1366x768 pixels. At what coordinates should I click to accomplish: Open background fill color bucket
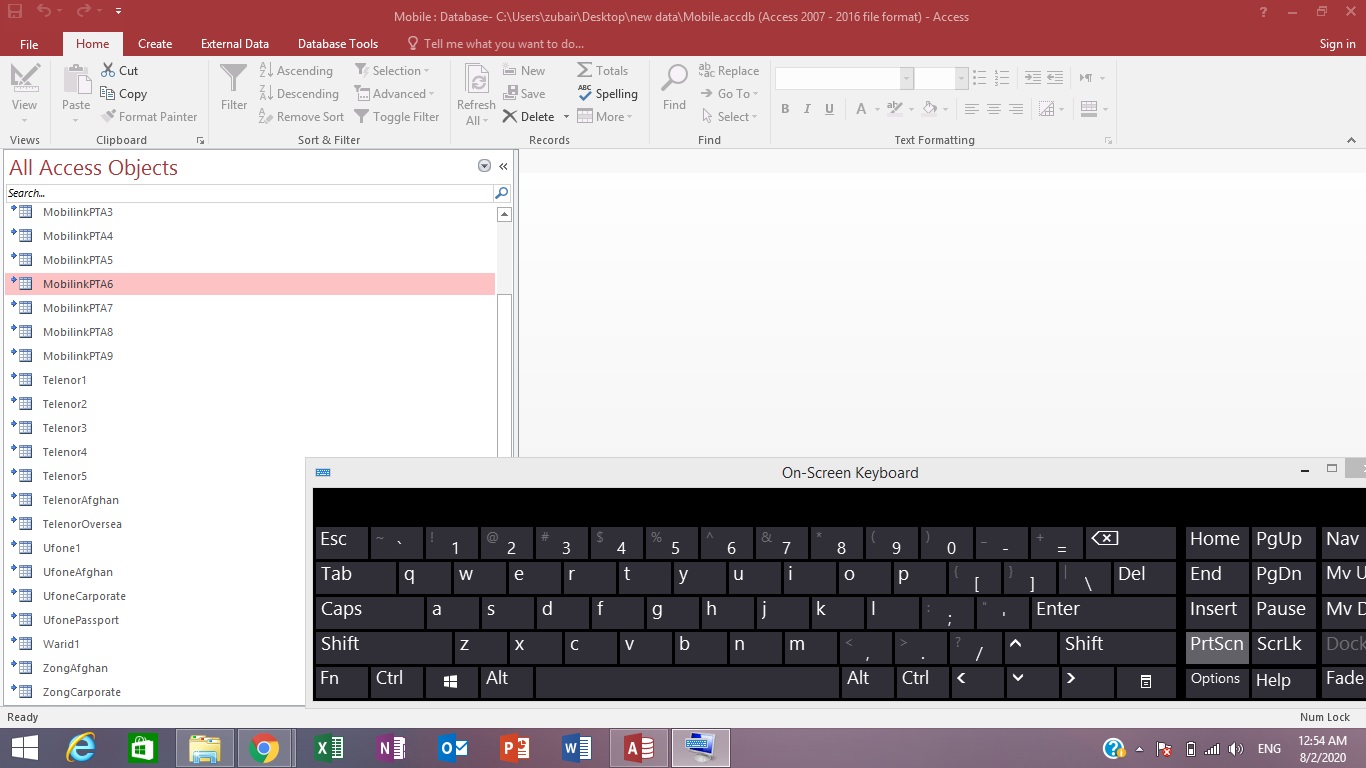click(x=929, y=109)
